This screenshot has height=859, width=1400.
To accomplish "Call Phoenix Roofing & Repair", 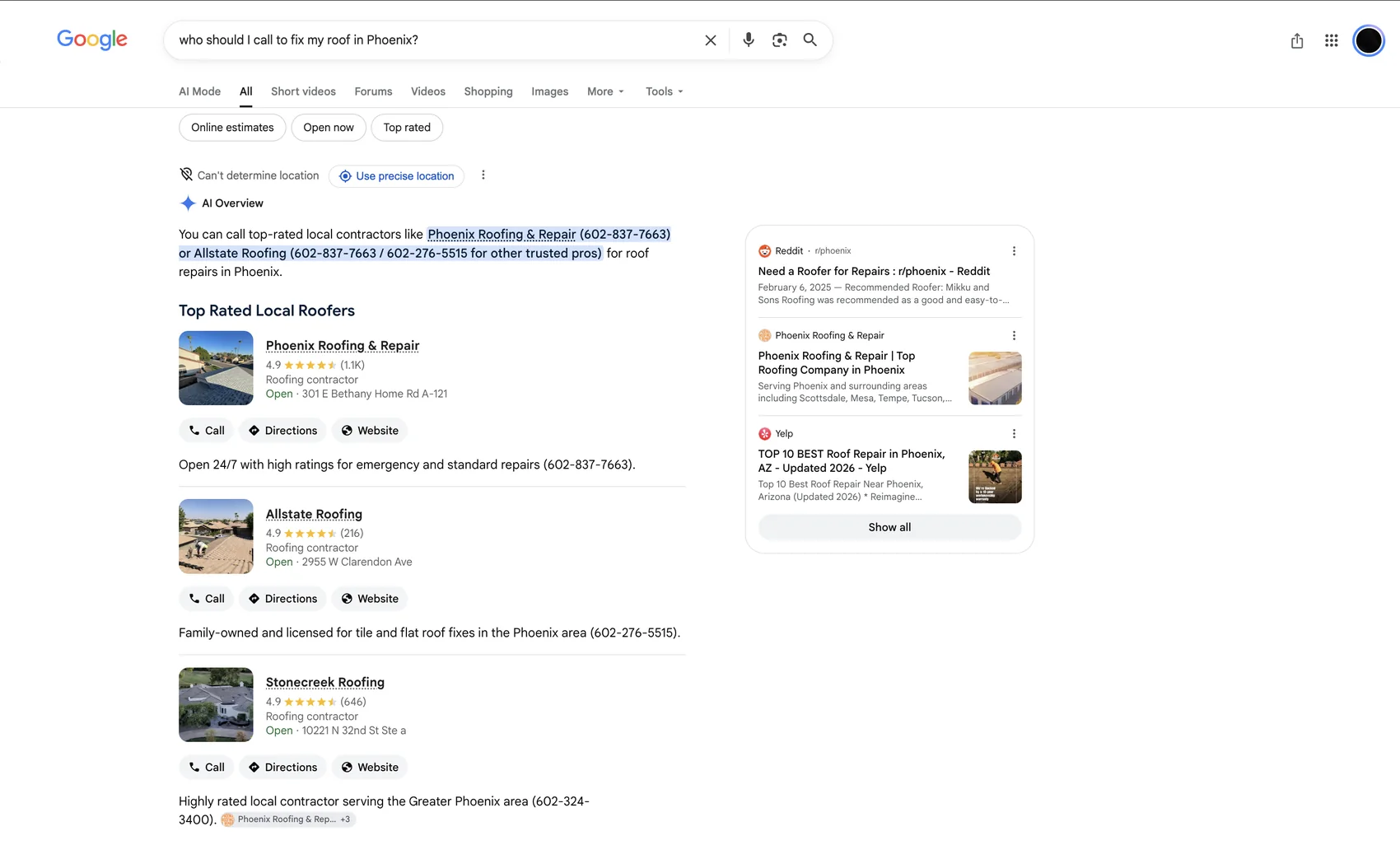I will pyautogui.click(x=207, y=431).
